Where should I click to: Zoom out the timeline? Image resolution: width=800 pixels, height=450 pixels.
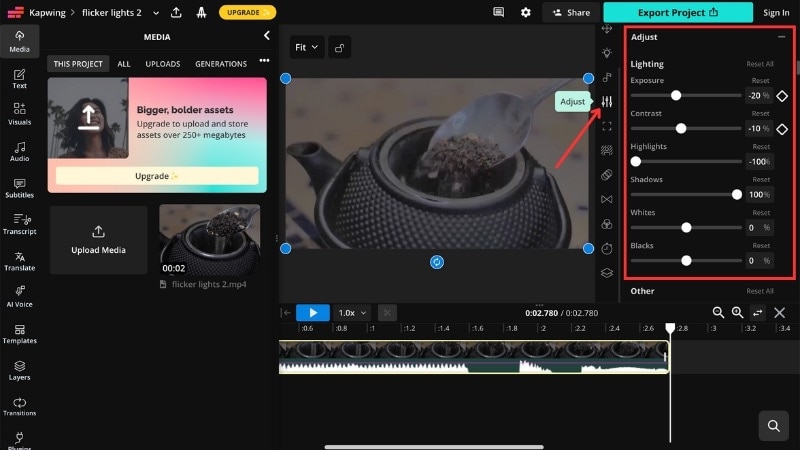point(718,312)
